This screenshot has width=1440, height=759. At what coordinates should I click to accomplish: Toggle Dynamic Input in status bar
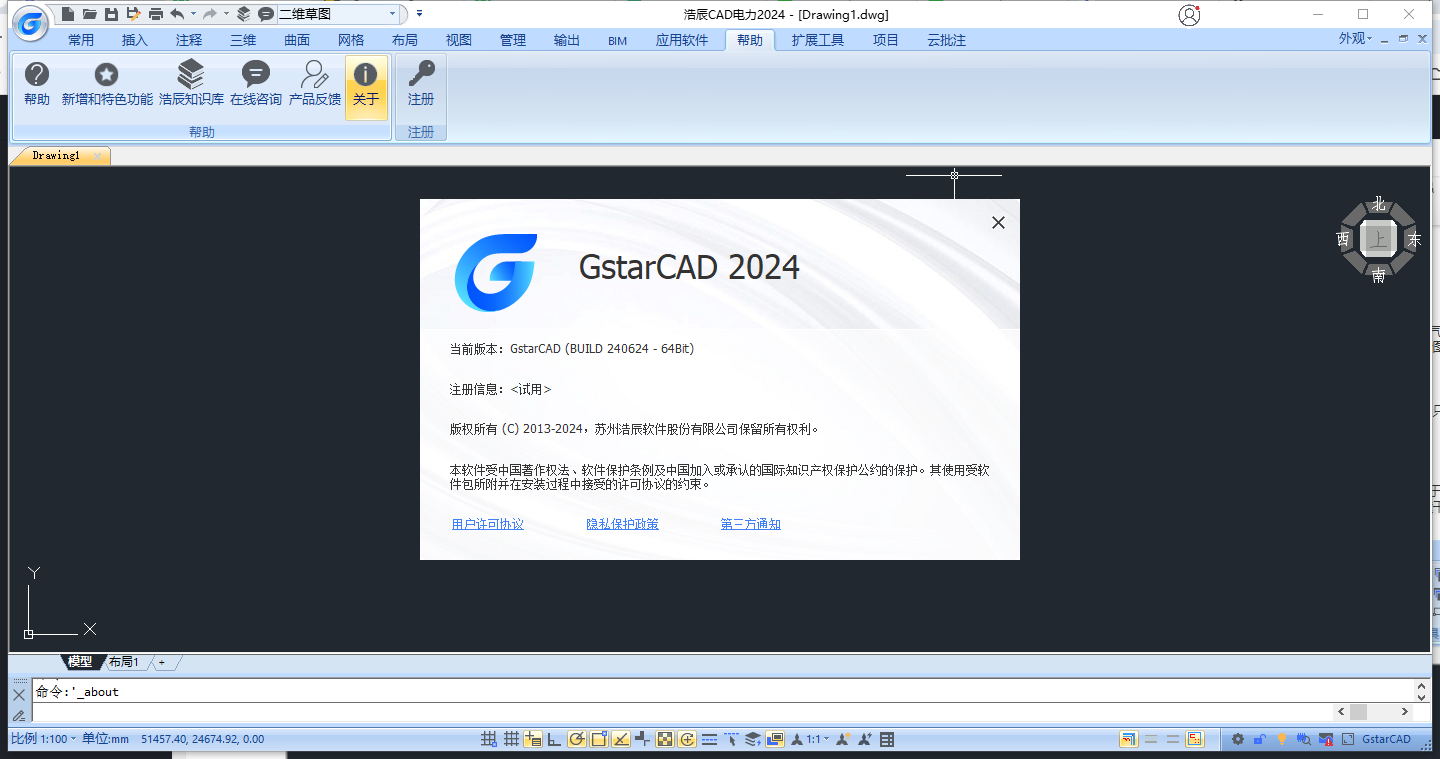tap(533, 740)
